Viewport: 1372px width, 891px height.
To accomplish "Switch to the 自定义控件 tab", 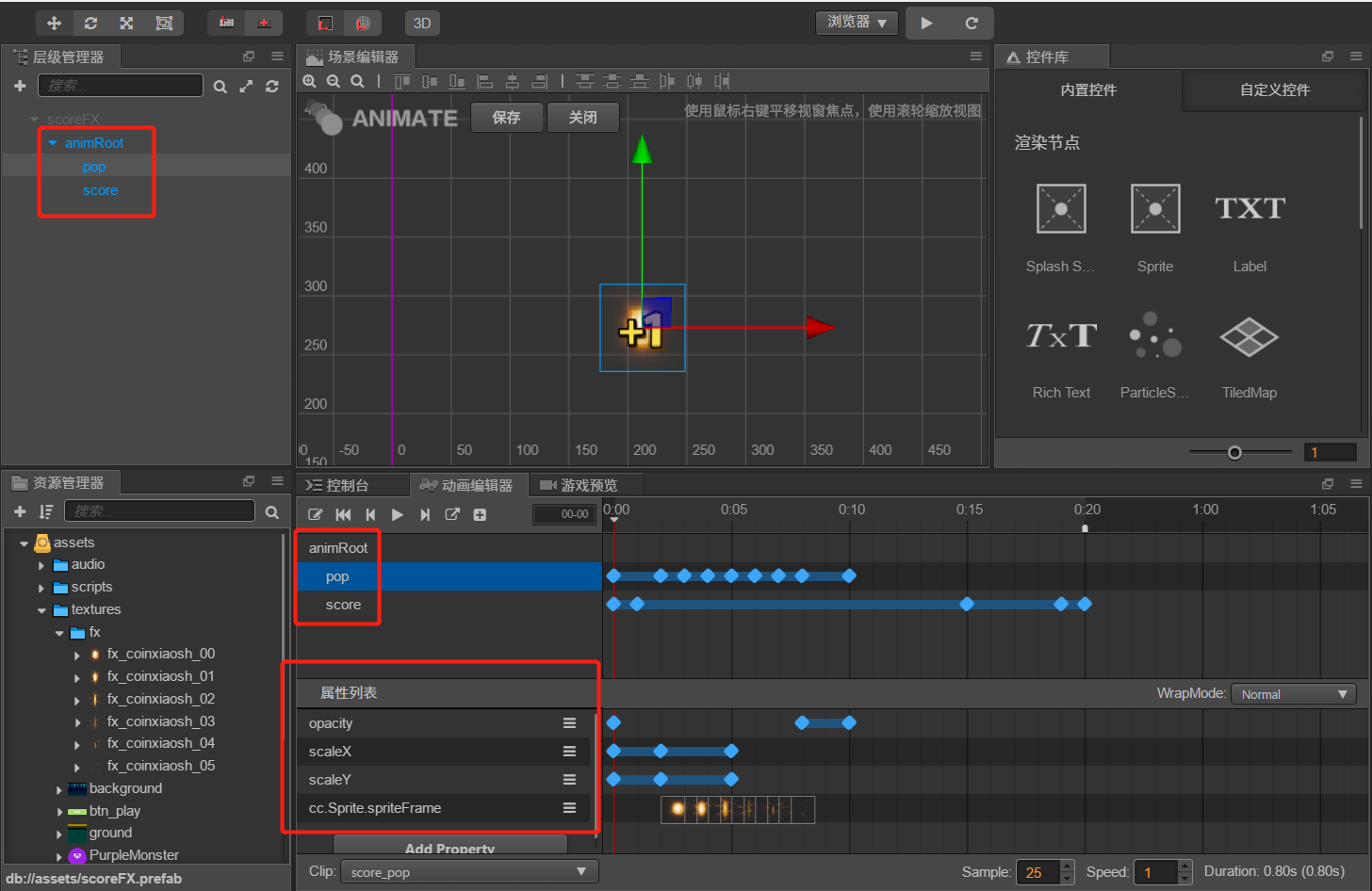I will pyautogui.click(x=1274, y=90).
